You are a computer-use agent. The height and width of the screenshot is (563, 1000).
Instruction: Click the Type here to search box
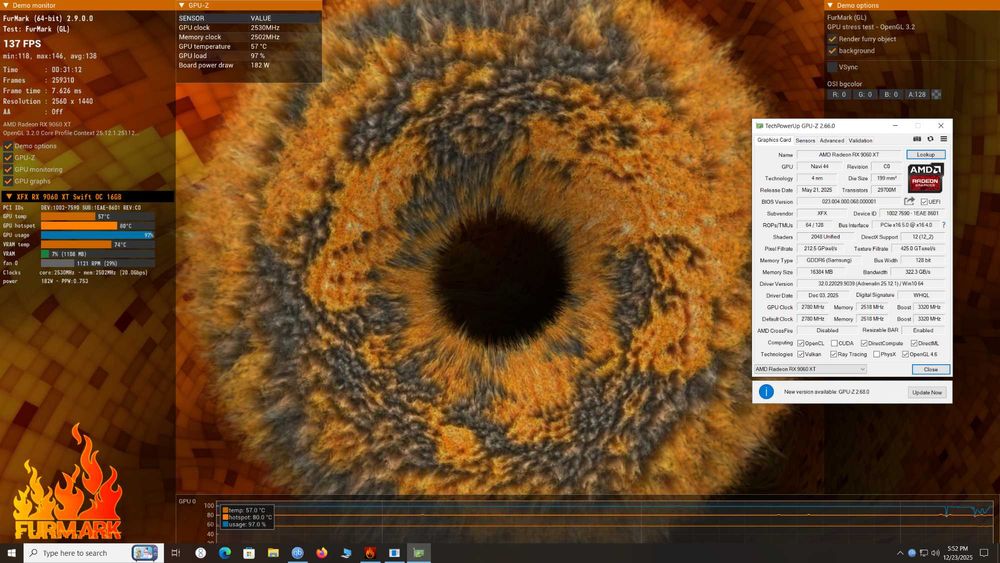click(x=93, y=553)
